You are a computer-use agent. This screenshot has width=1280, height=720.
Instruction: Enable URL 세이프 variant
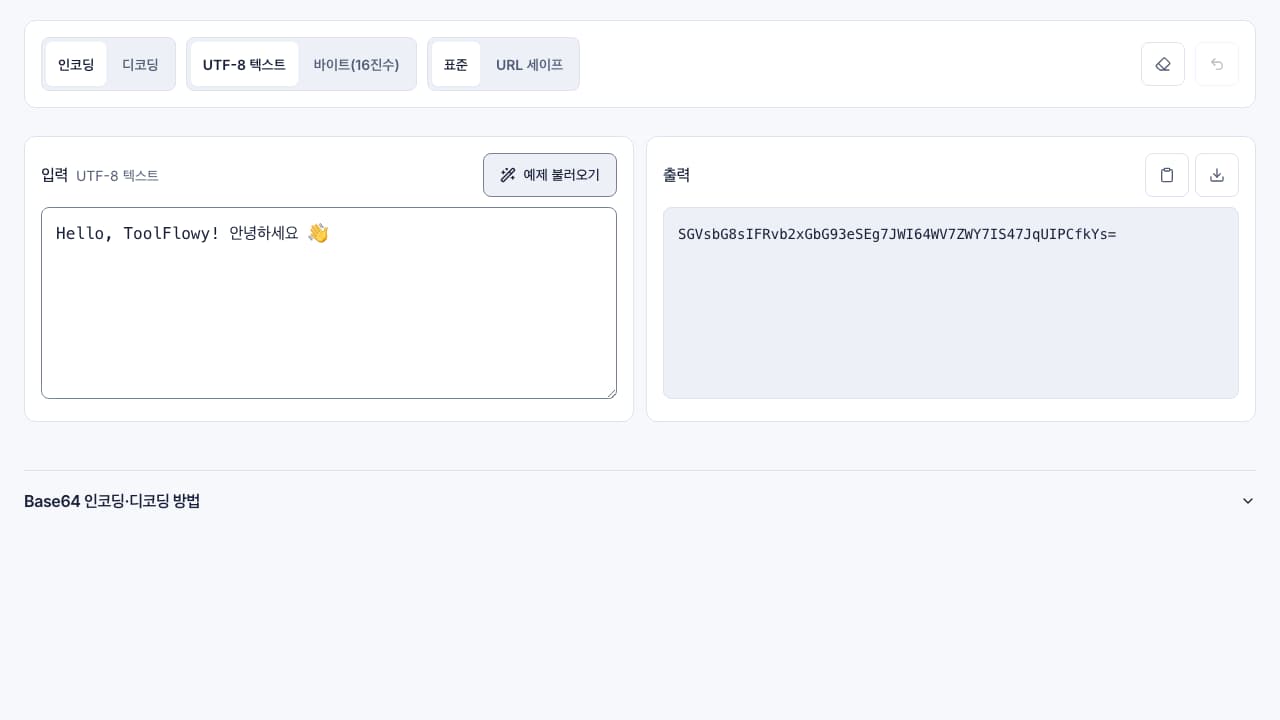529,64
